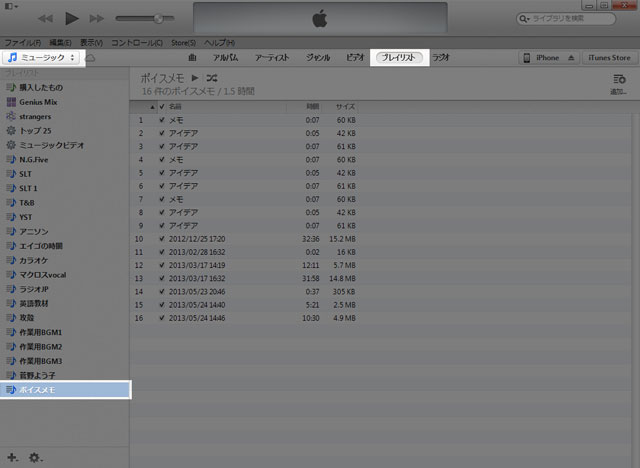Image resolution: width=640 pixels, height=468 pixels.
Task: Open the Store(S) menu
Action: (x=183, y=42)
